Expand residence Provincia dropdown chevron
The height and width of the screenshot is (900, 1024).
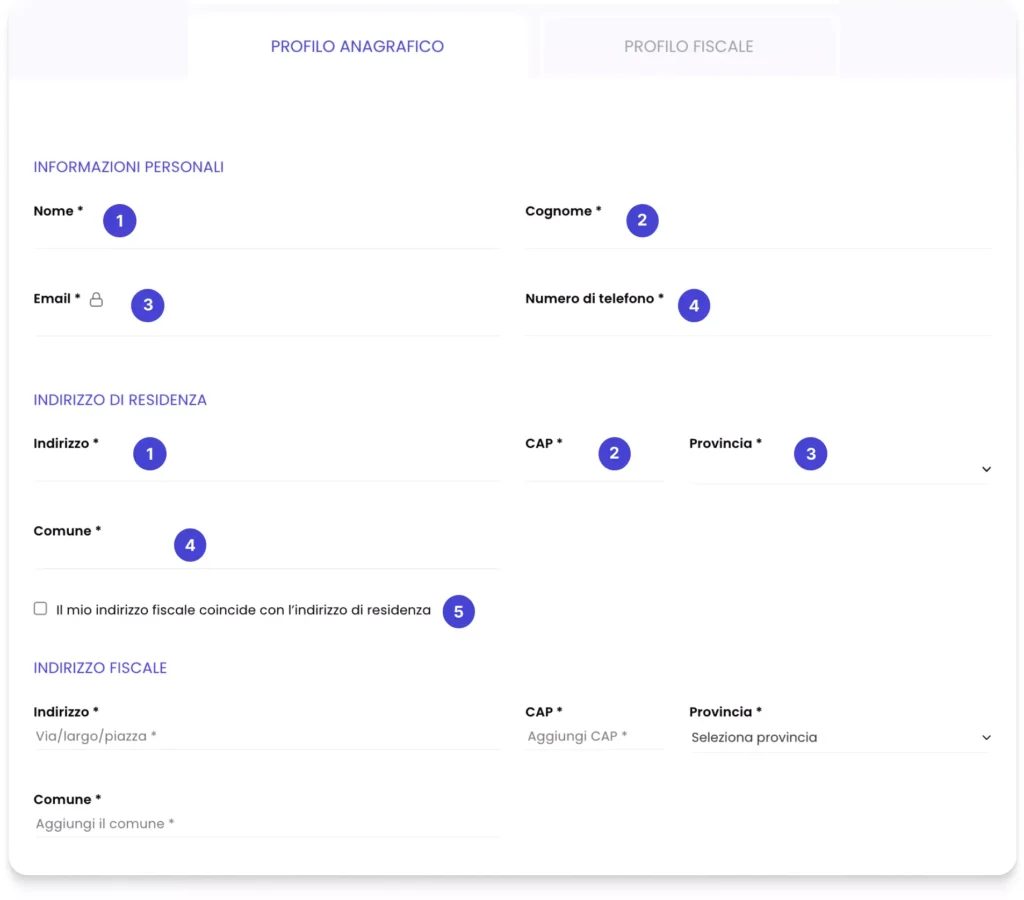coord(986,469)
